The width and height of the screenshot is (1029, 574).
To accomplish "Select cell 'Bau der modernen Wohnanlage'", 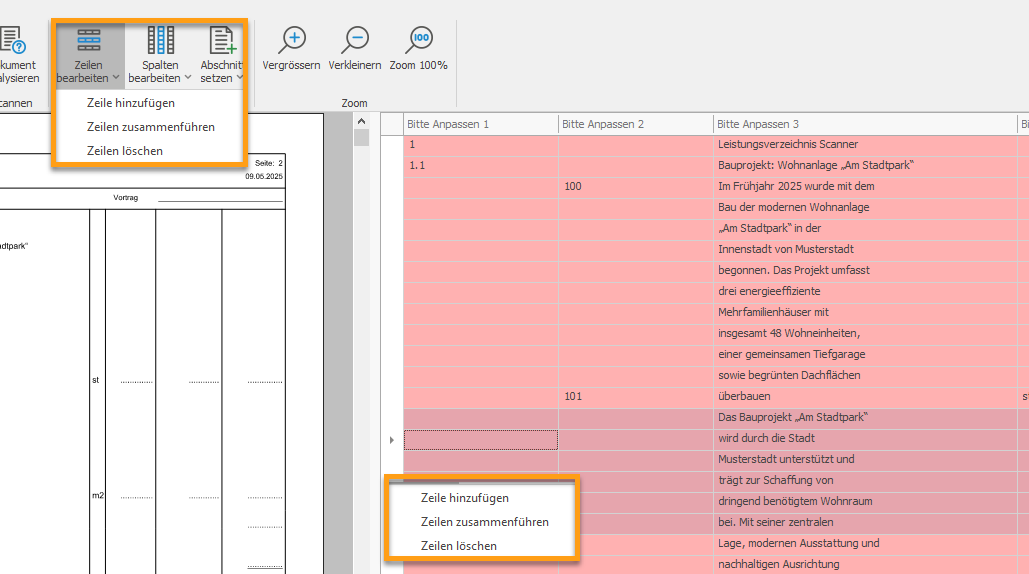I will [865, 207].
